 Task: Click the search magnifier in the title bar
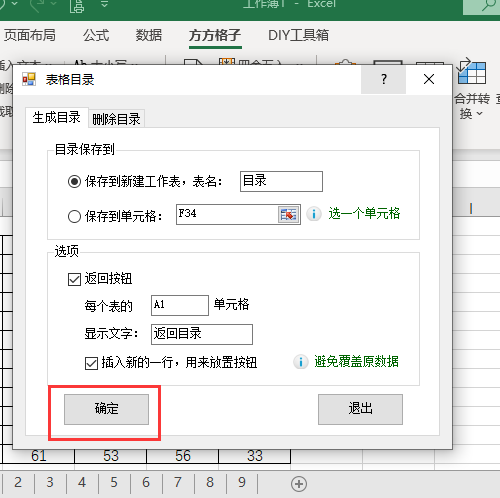489,5
